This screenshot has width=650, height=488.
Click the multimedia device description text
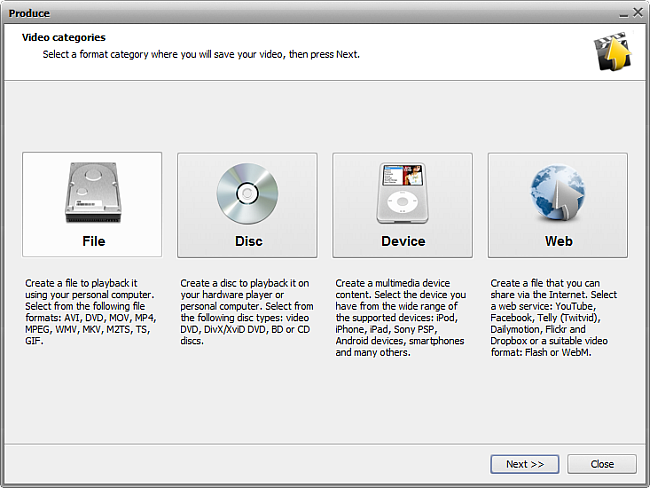400,318
